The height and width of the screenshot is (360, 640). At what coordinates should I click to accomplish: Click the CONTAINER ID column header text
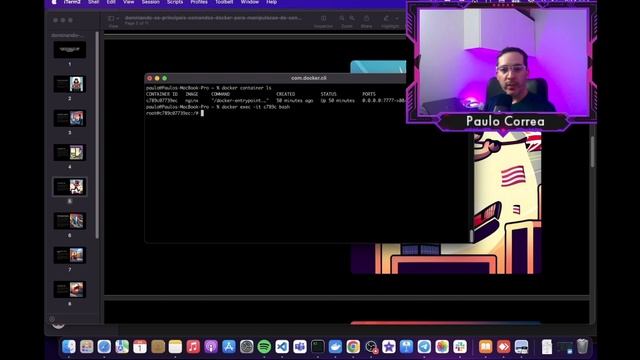(x=162, y=94)
